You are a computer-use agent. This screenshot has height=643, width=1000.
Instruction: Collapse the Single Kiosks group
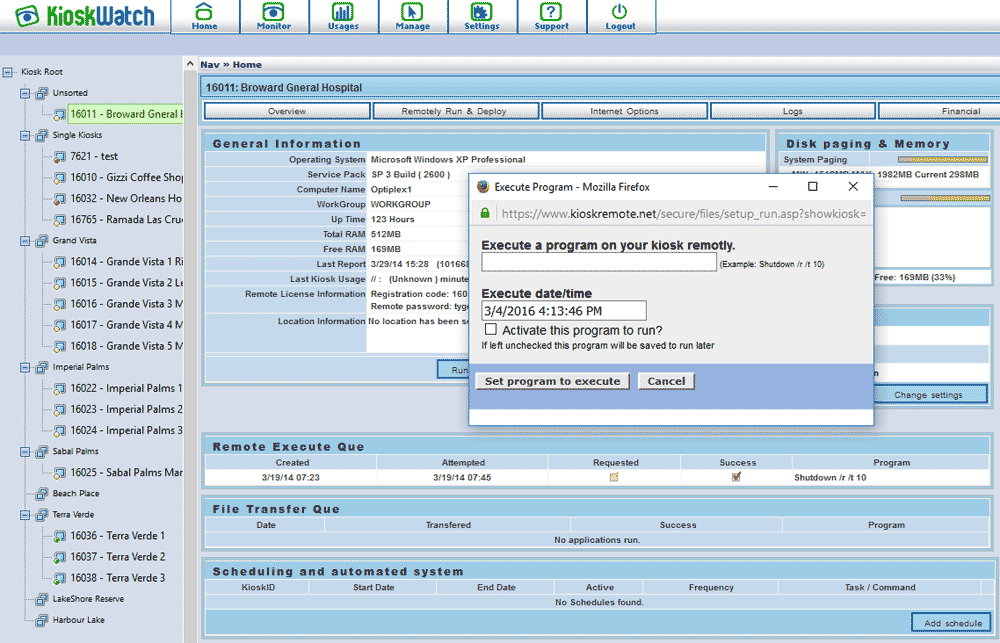point(25,135)
